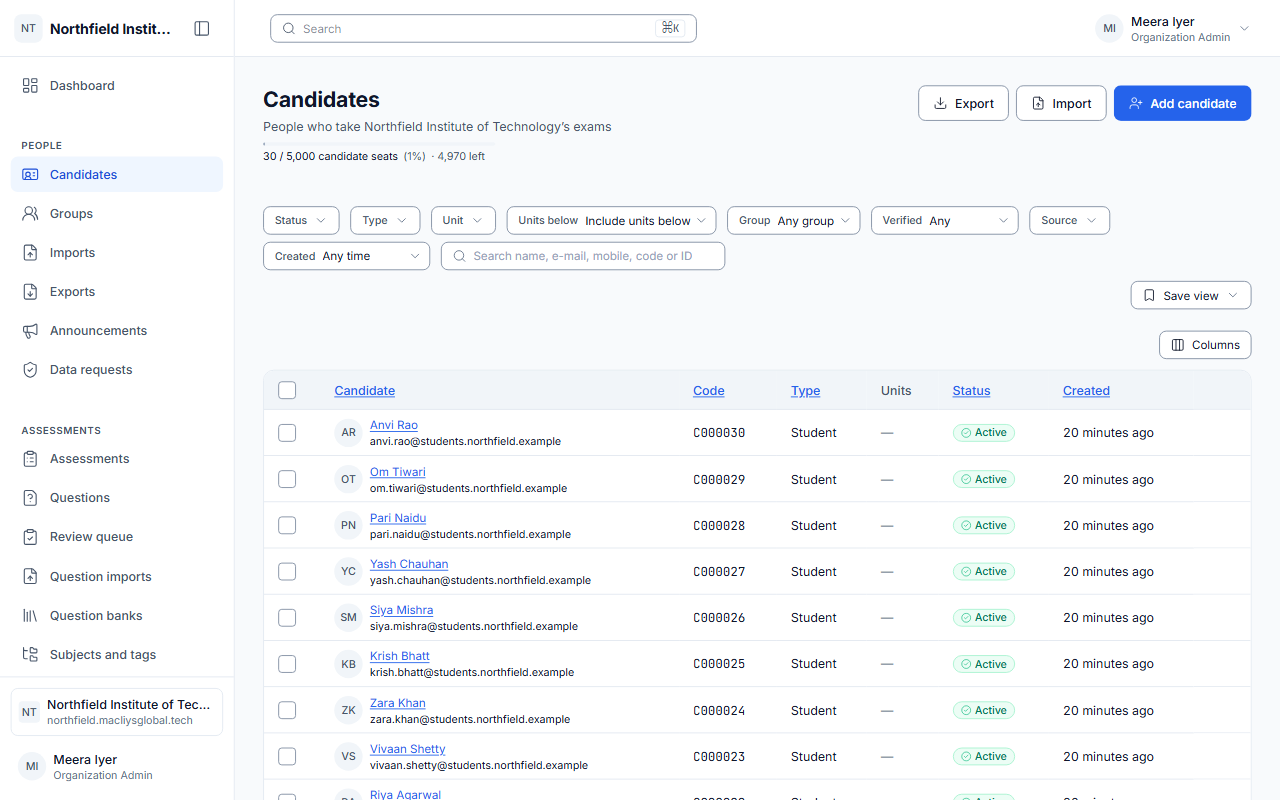Expand the Units below dropdown
Image resolution: width=1280 pixels, height=800 pixels.
tap(611, 220)
